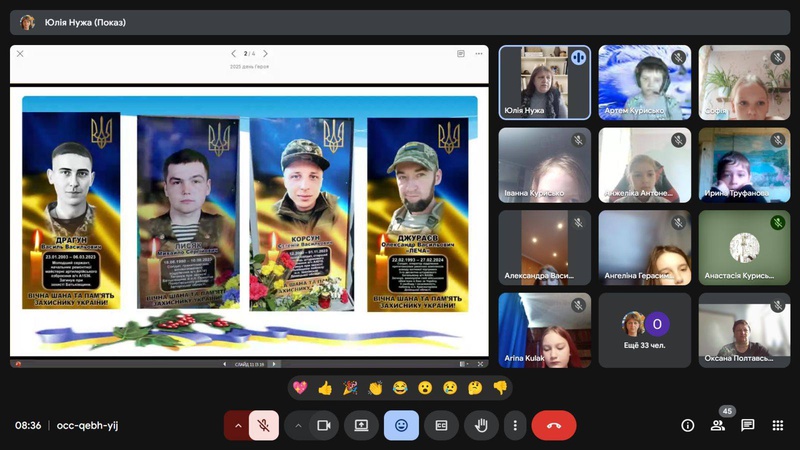Start presenting your screen

coord(361,425)
